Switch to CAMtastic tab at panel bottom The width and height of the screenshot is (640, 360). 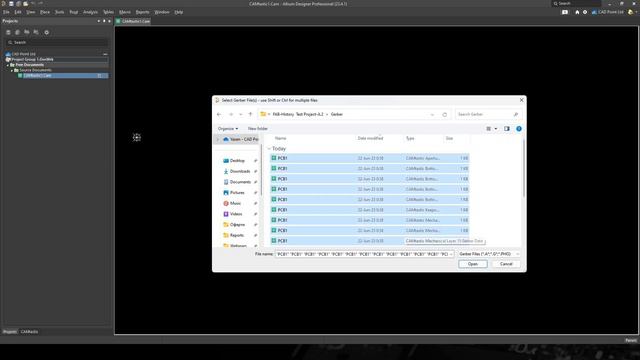29,332
